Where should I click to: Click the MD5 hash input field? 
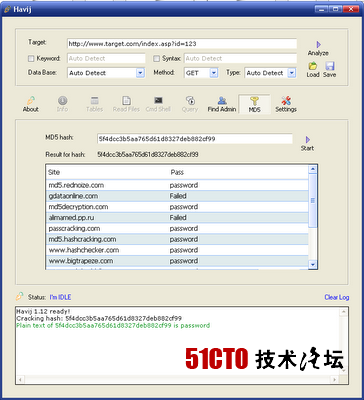195,139
